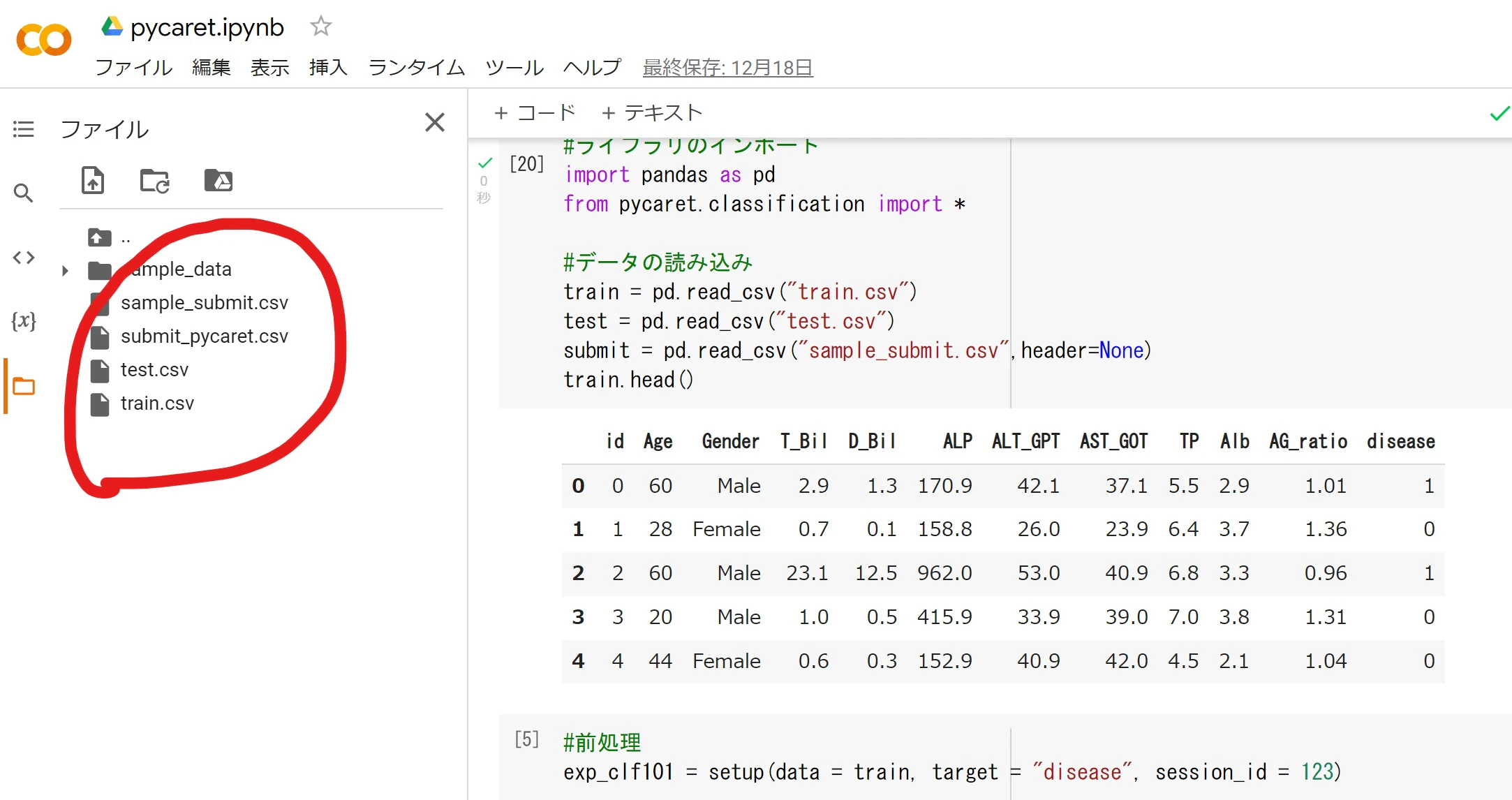This screenshot has width=1512, height=800.
Task: Go up to parent directory
Action: 100,238
